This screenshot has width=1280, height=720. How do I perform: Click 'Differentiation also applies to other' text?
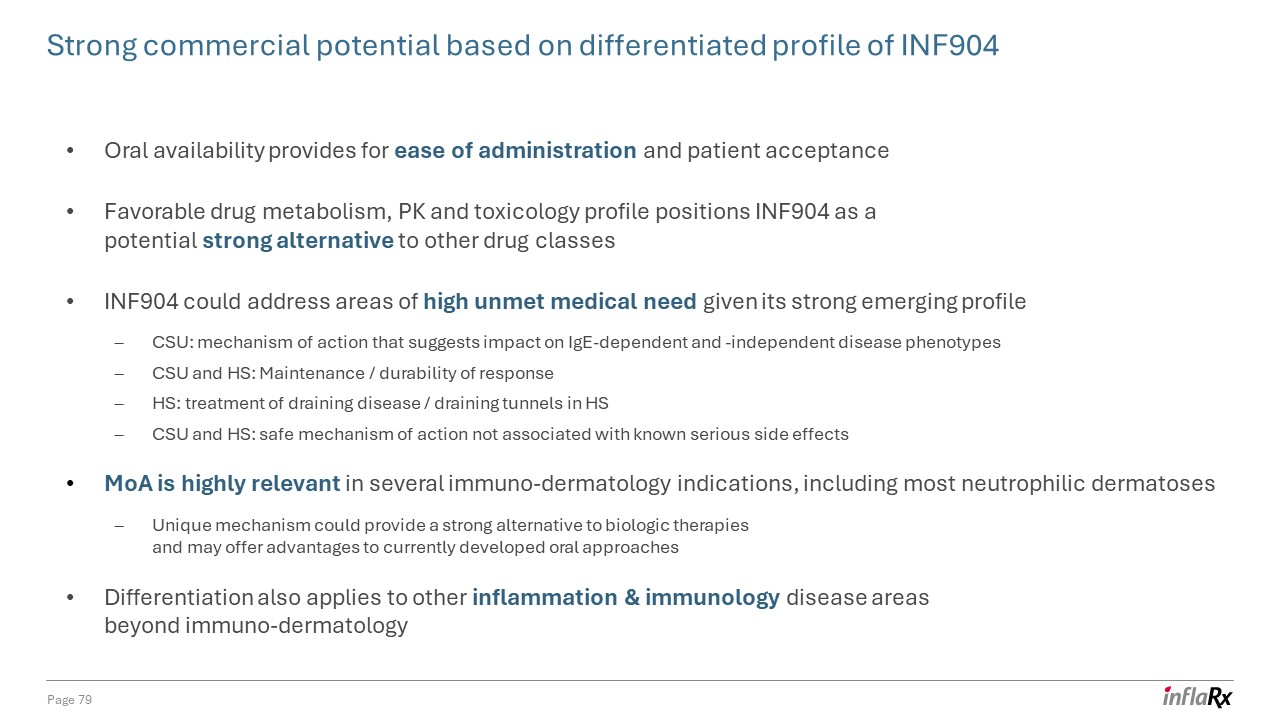point(285,598)
